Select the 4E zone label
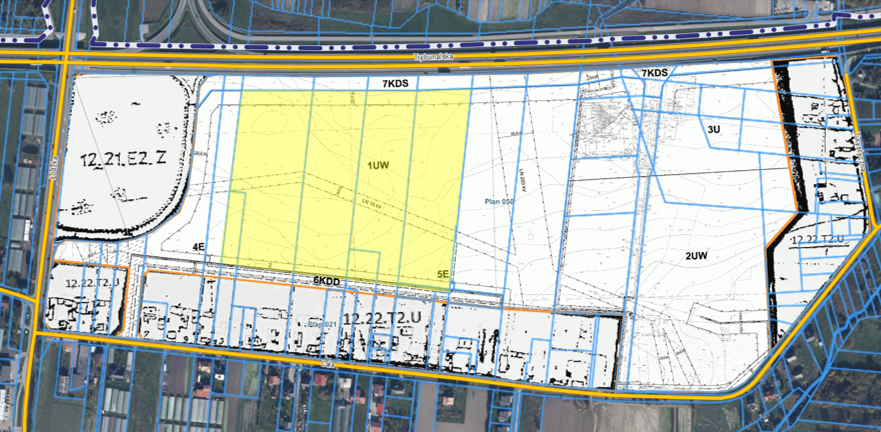The height and width of the screenshot is (432, 881). (197, 247)
